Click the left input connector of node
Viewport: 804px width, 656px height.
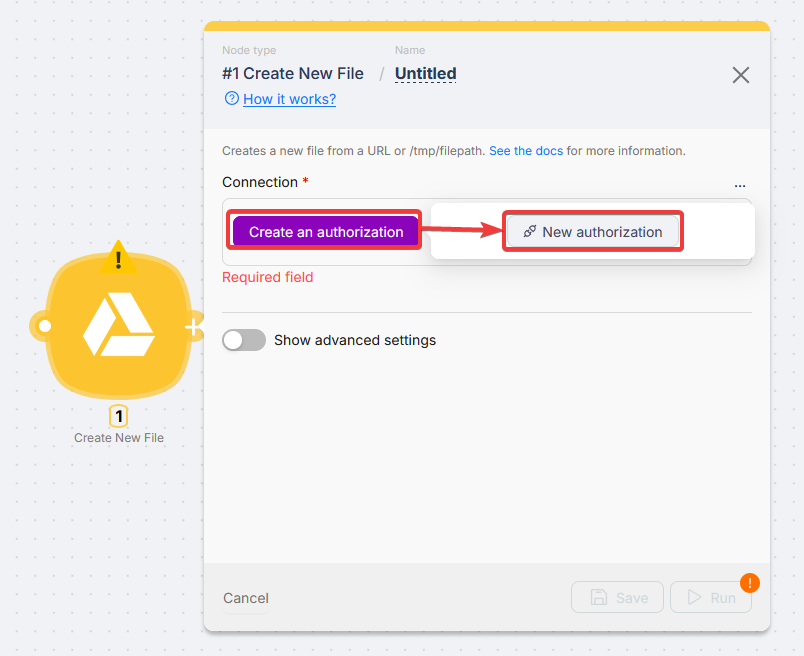click(44, 326)
